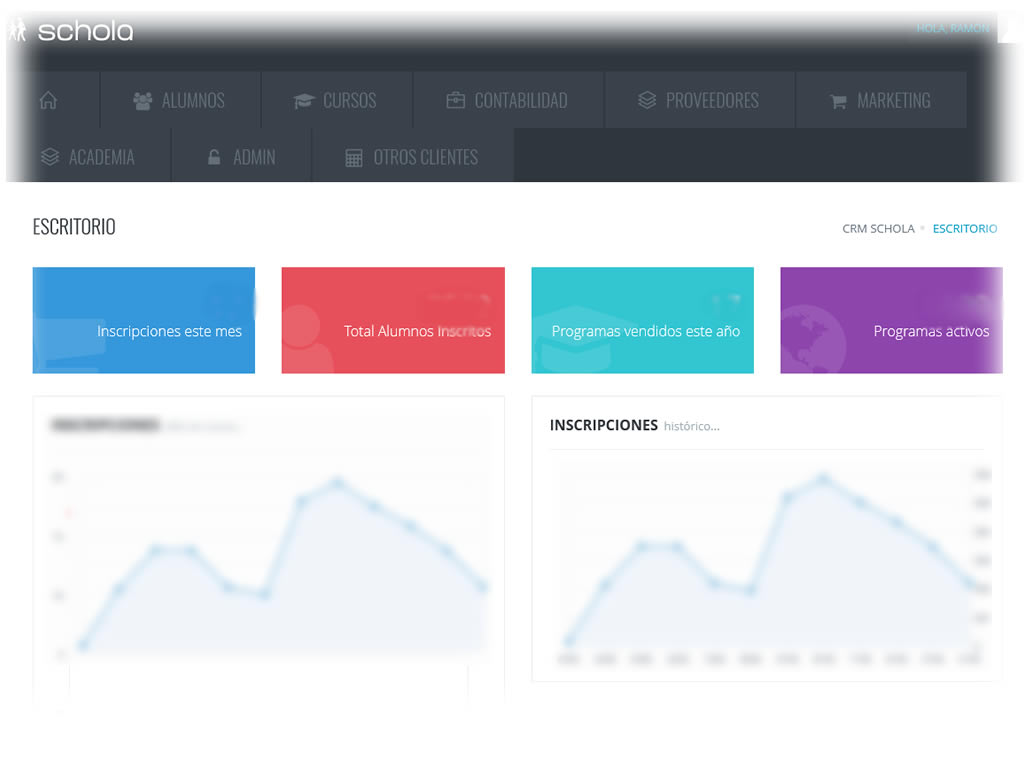The height and width of the screenshot is (768, 1024).
Task: Click the Otros Clientes calculator icon
Action: click(354, 157)
